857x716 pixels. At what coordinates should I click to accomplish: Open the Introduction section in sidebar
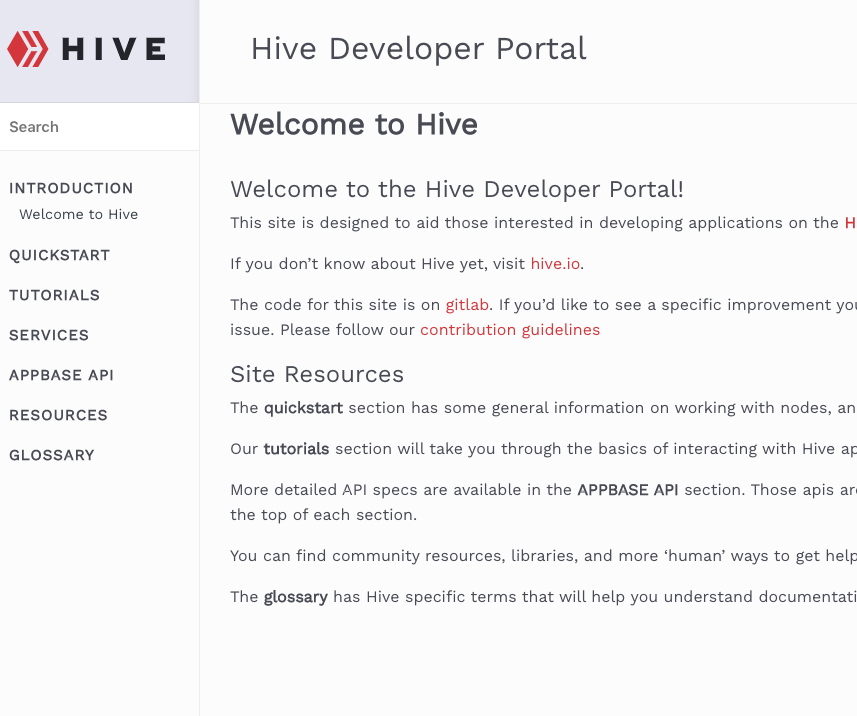click(x=71, y=188)
